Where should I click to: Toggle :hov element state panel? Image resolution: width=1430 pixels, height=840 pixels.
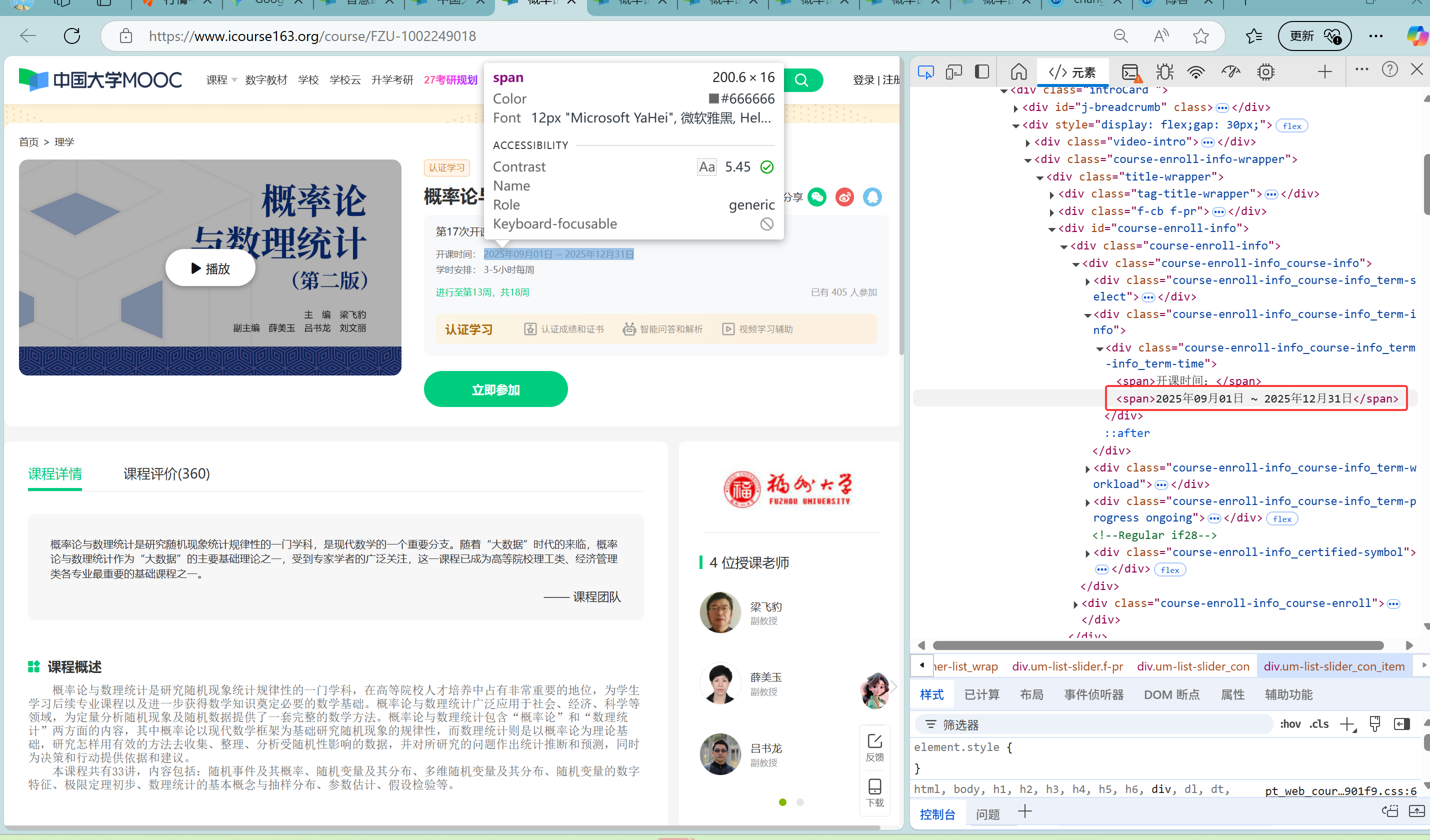1290,724
